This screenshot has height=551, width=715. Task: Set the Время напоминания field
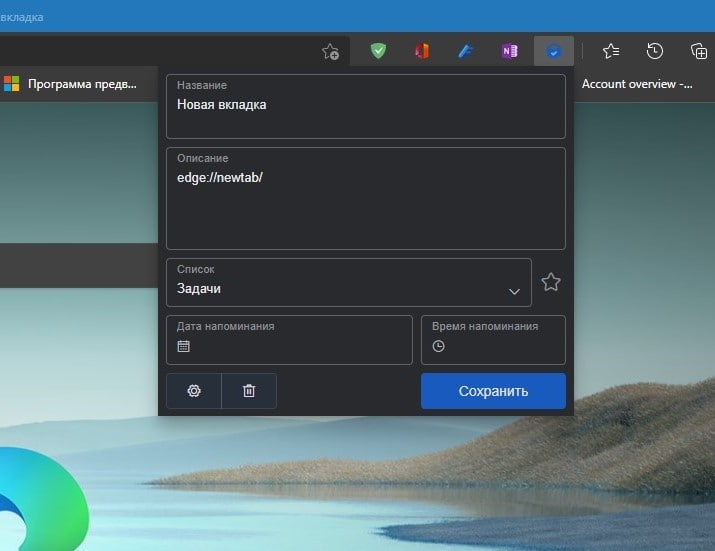[x=493, y=340]
